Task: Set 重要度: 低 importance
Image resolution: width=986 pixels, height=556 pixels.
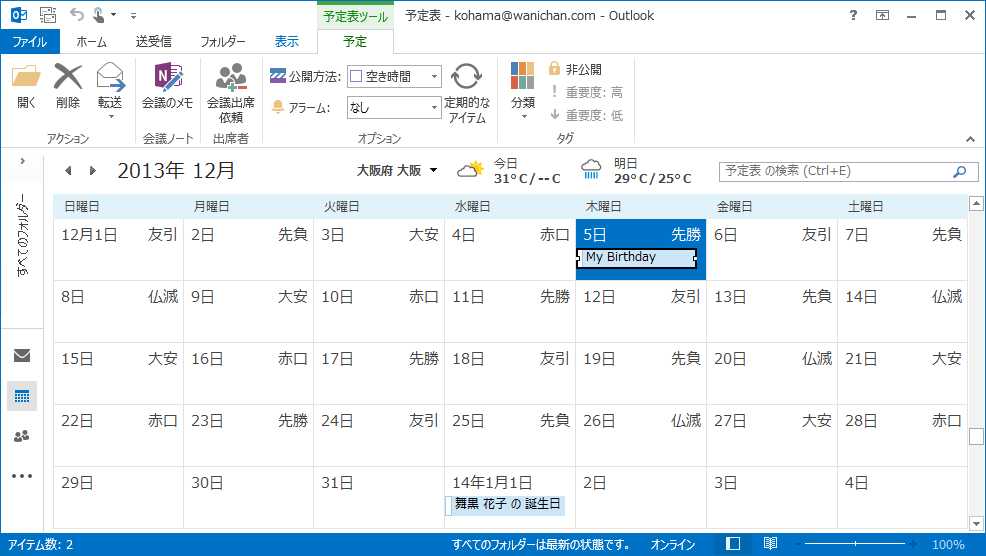Action: click(586, 115)
